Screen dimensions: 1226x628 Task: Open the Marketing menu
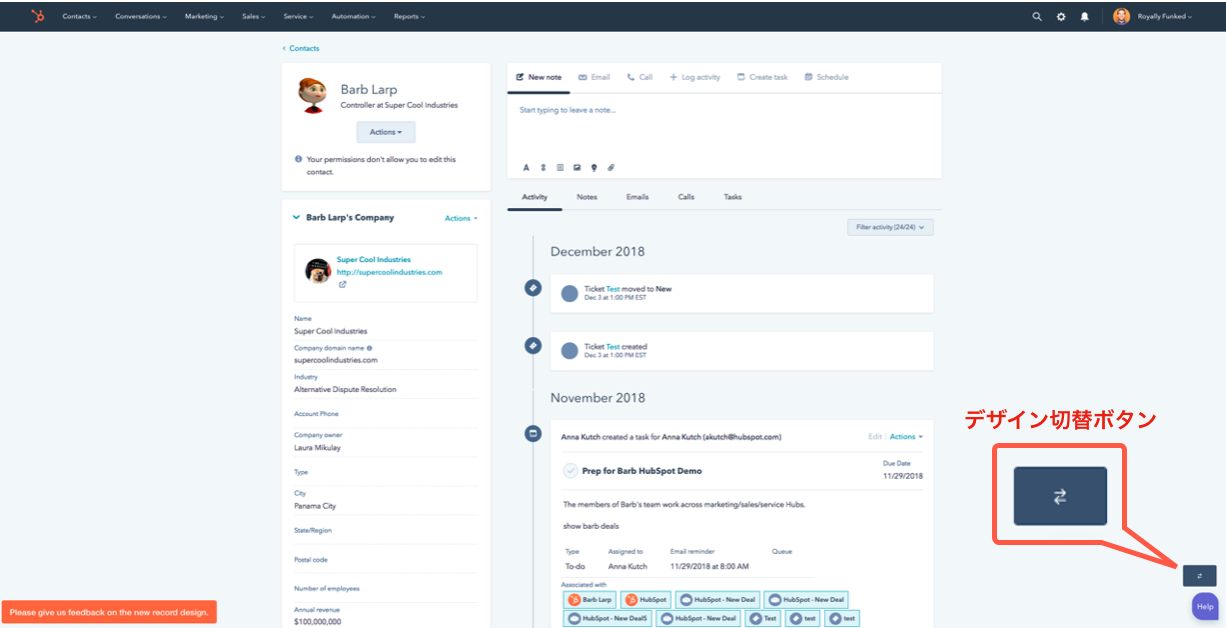pyautogui.click(x=204, y=16)
